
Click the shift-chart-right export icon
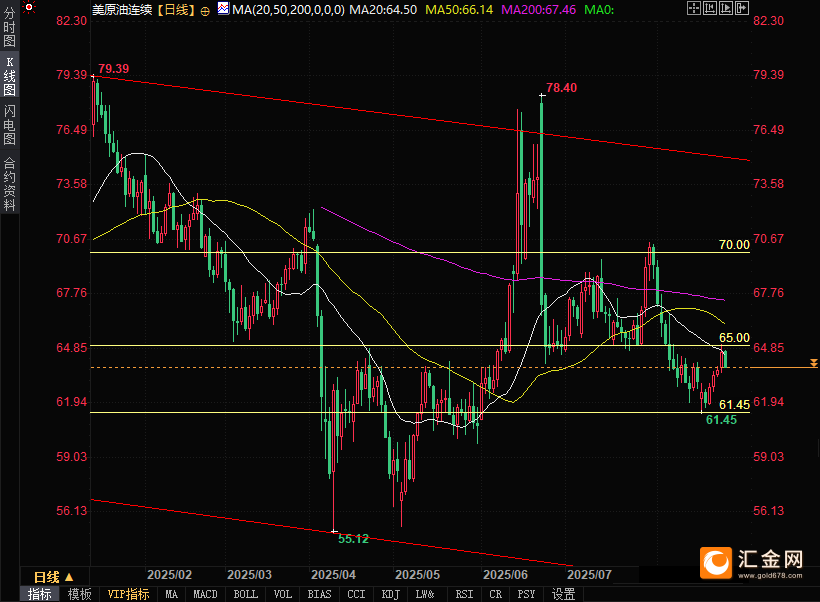point(742,8)
